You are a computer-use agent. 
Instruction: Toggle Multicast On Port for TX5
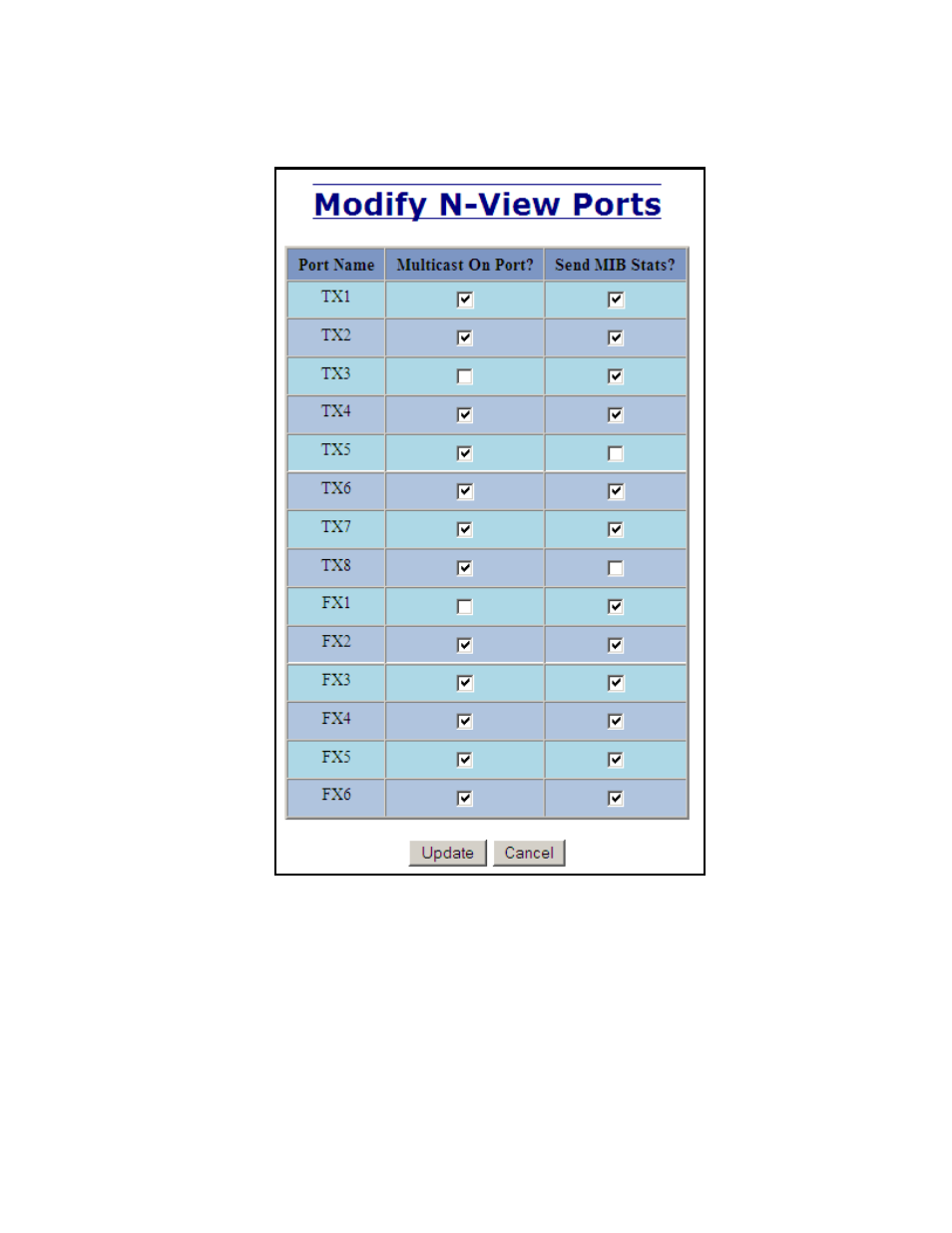pos(464,453)
